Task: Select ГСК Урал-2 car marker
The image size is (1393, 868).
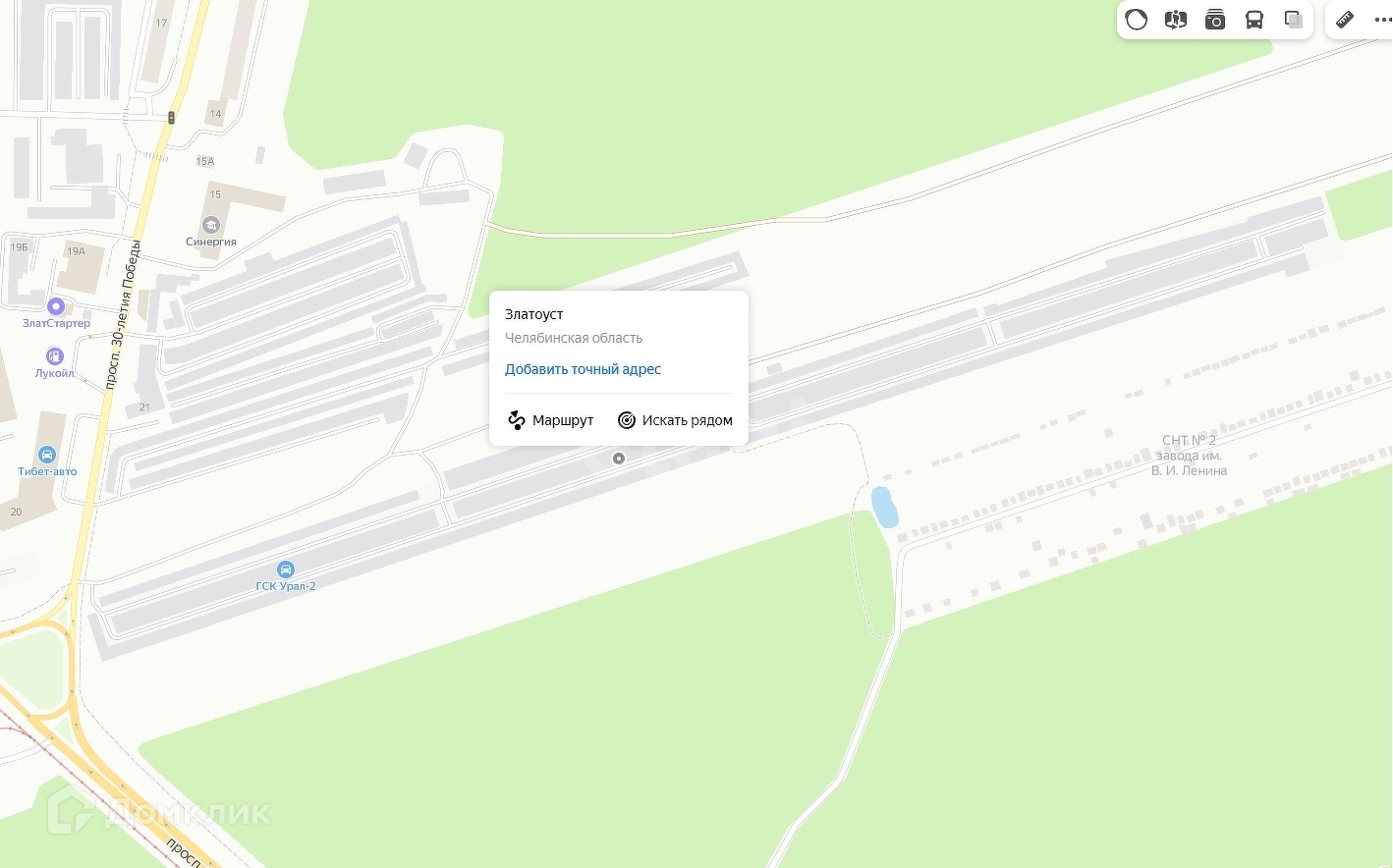Action: (286, 570)
